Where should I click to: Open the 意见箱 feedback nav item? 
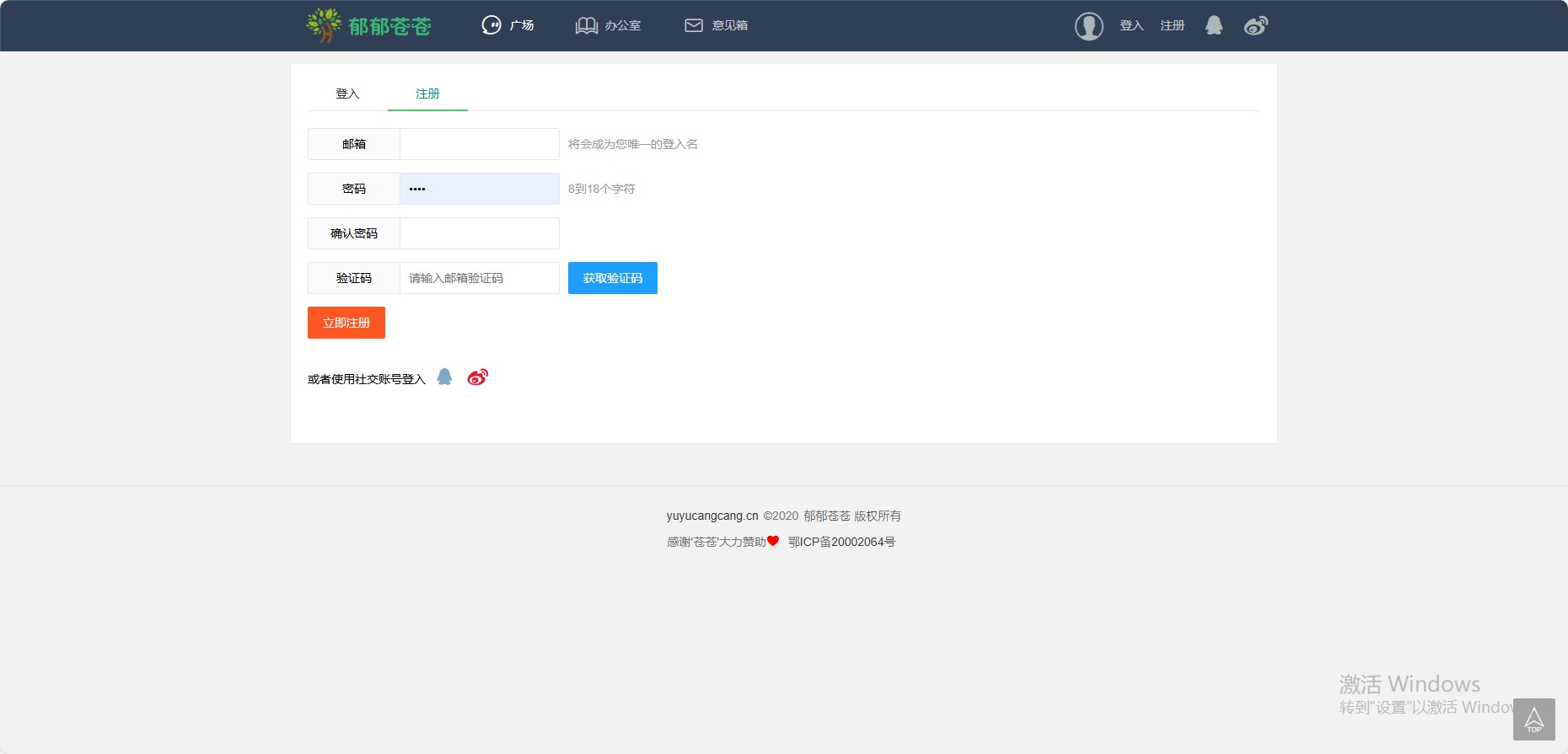(716, 25)
